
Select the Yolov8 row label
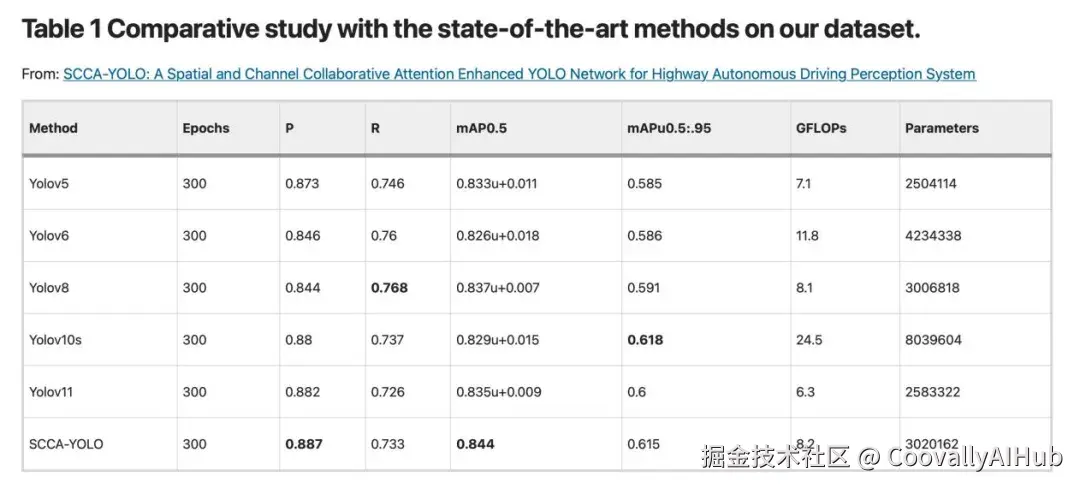[49, 288]
